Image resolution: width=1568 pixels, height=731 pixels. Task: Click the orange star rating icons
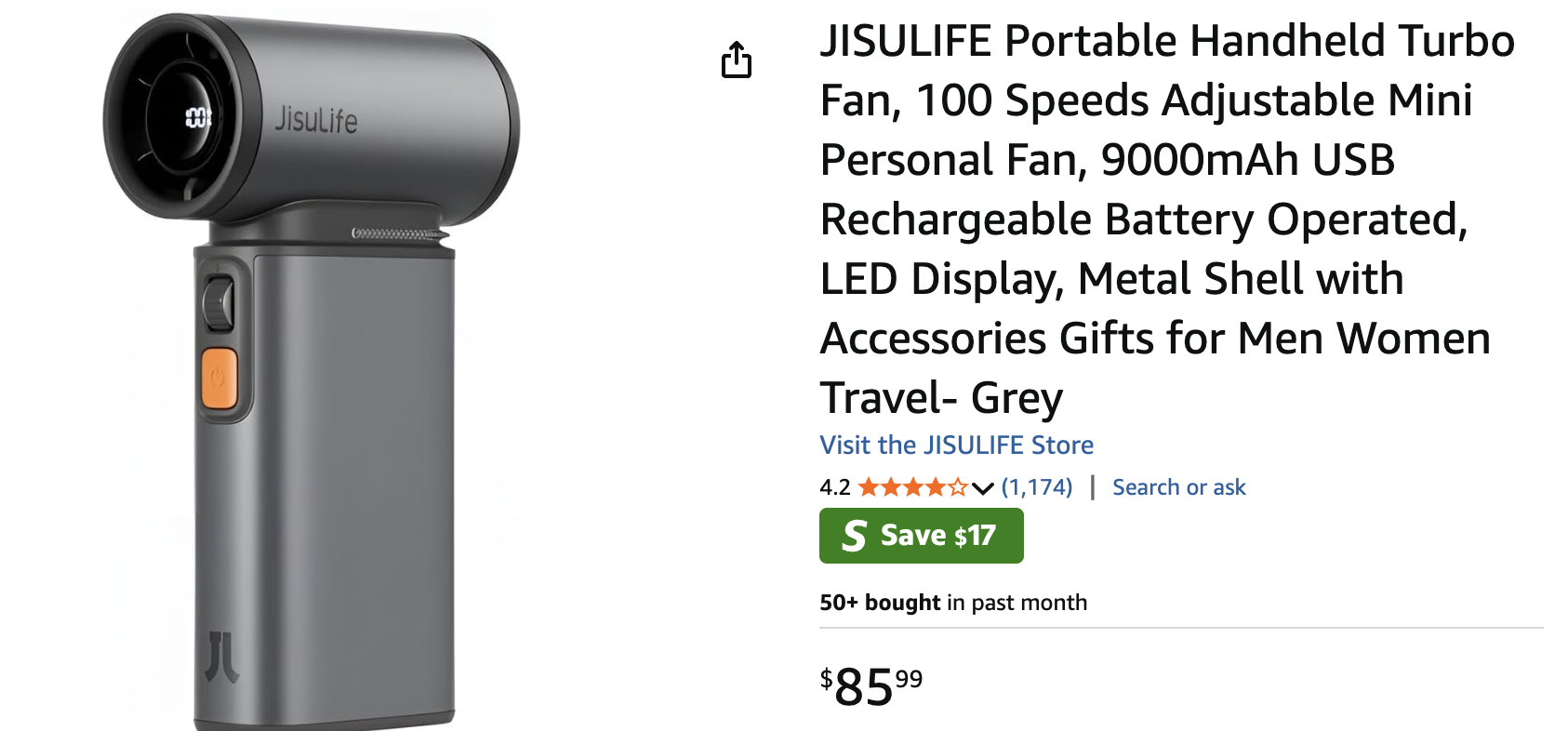912,487
